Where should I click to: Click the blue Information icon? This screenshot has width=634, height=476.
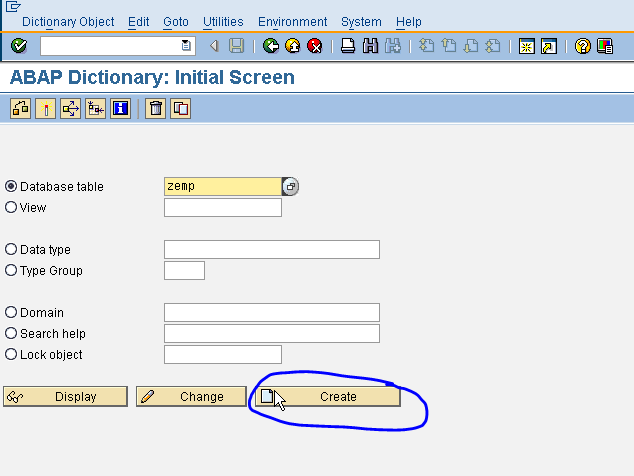120,108
